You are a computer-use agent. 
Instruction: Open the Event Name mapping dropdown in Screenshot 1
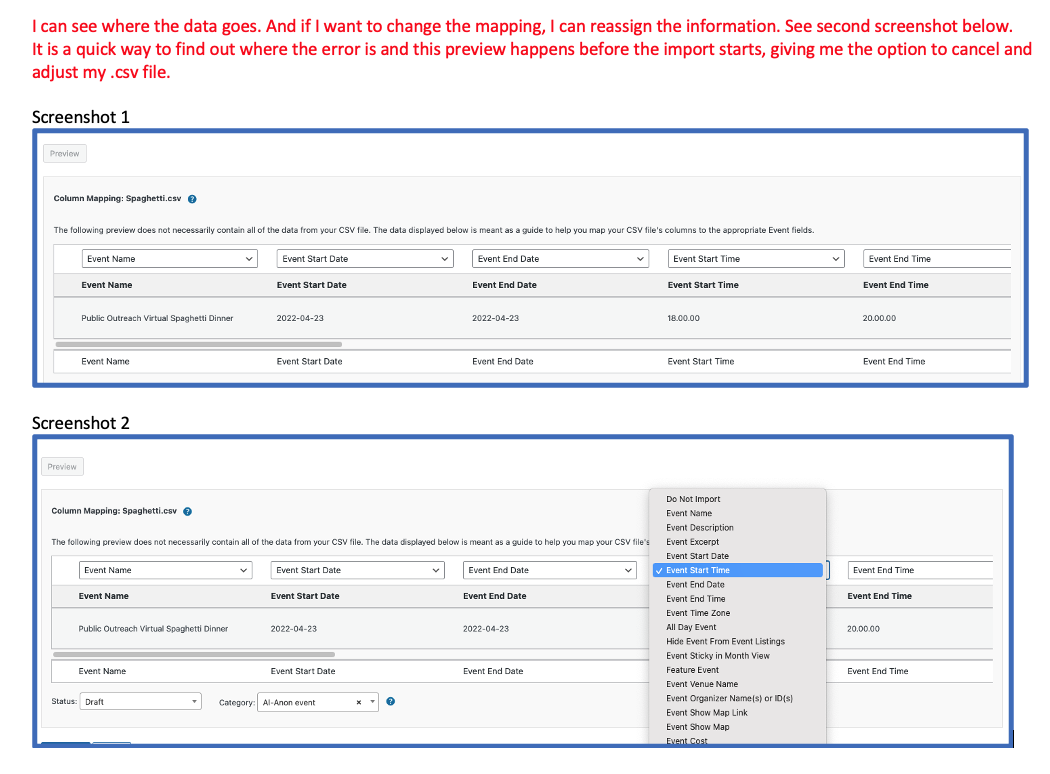pyautogui.click(x=169, y=259)
